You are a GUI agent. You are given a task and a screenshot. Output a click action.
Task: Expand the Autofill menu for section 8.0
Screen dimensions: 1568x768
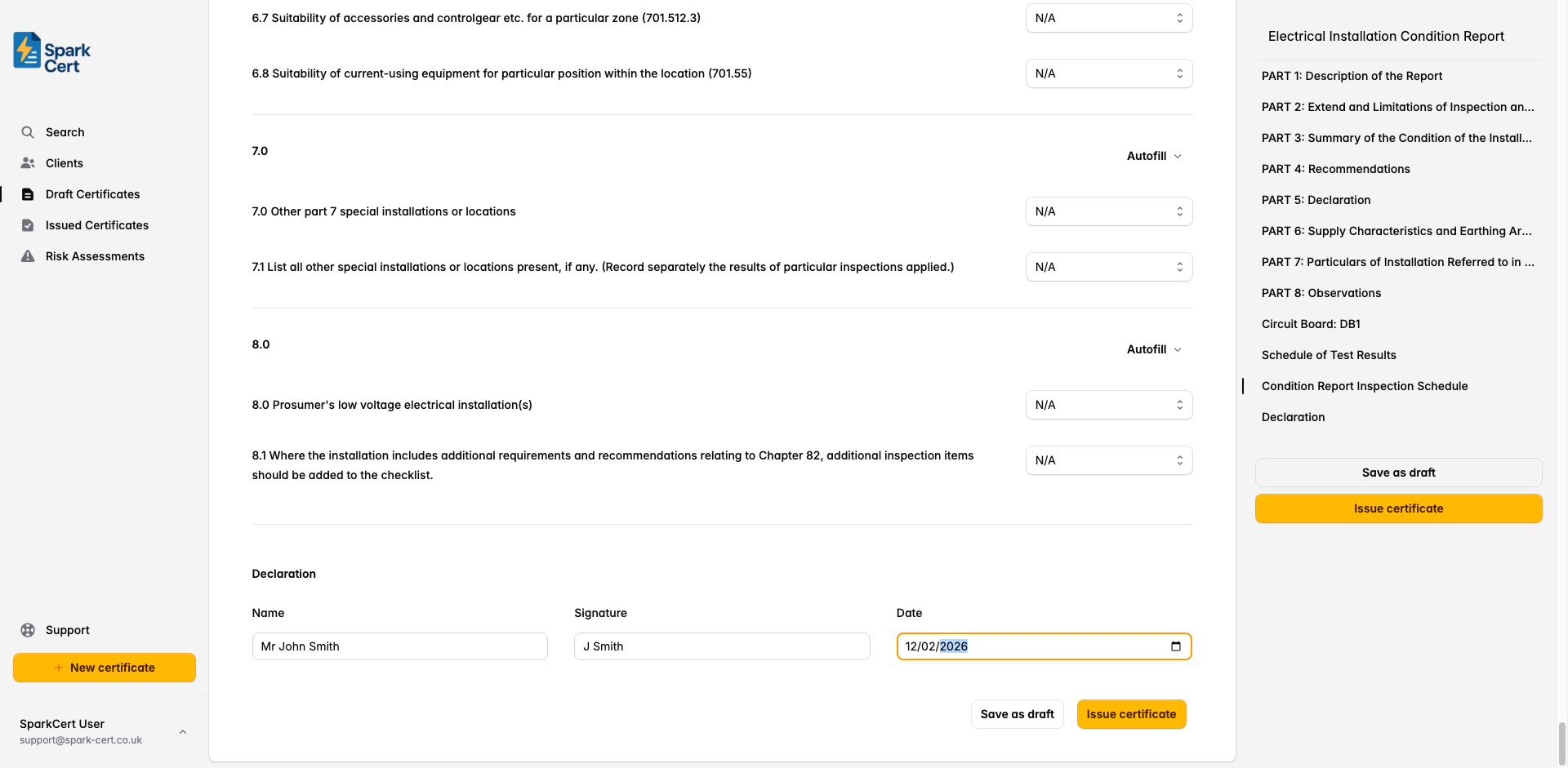(1154, 349)
